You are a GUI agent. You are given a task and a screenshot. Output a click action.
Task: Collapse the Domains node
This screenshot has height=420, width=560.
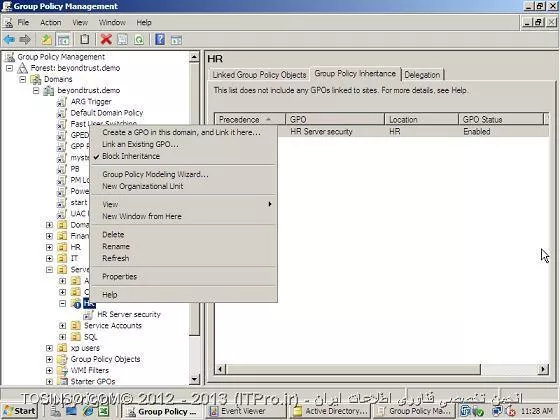(x=22, y=79)
